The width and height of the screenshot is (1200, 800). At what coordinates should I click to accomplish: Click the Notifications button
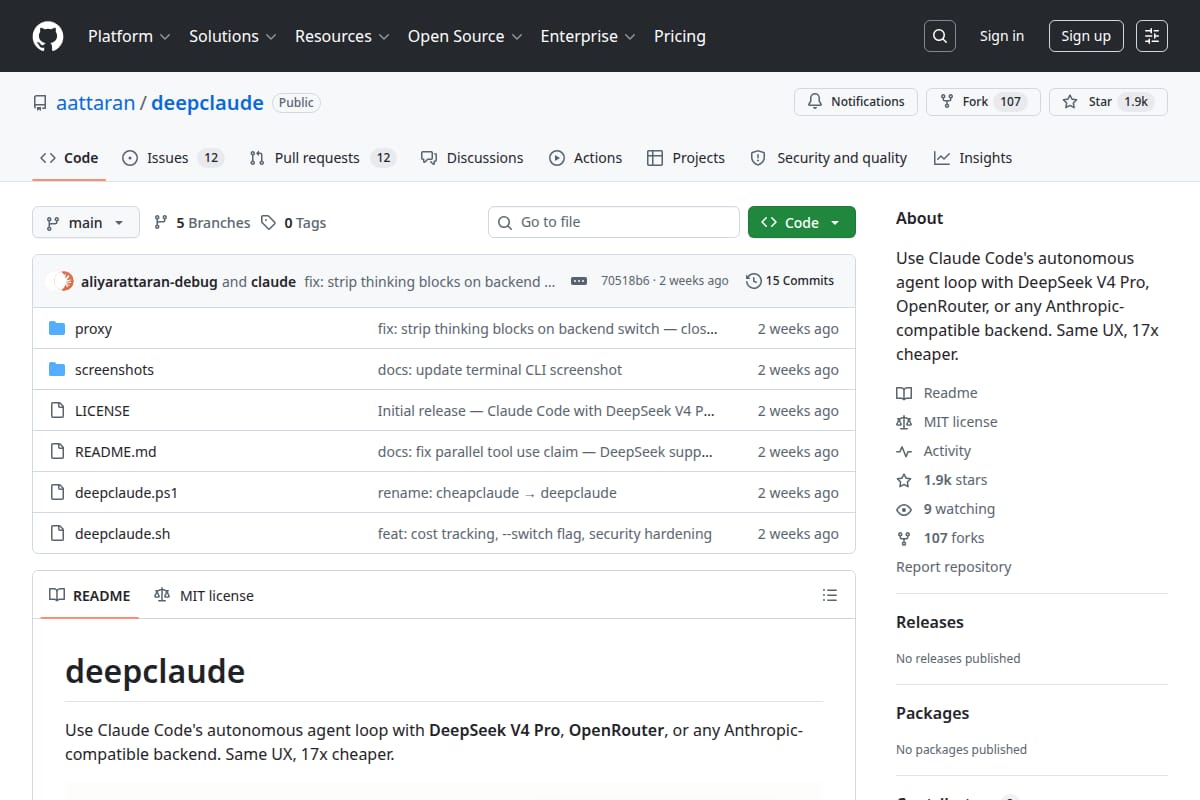click(856, 102)
